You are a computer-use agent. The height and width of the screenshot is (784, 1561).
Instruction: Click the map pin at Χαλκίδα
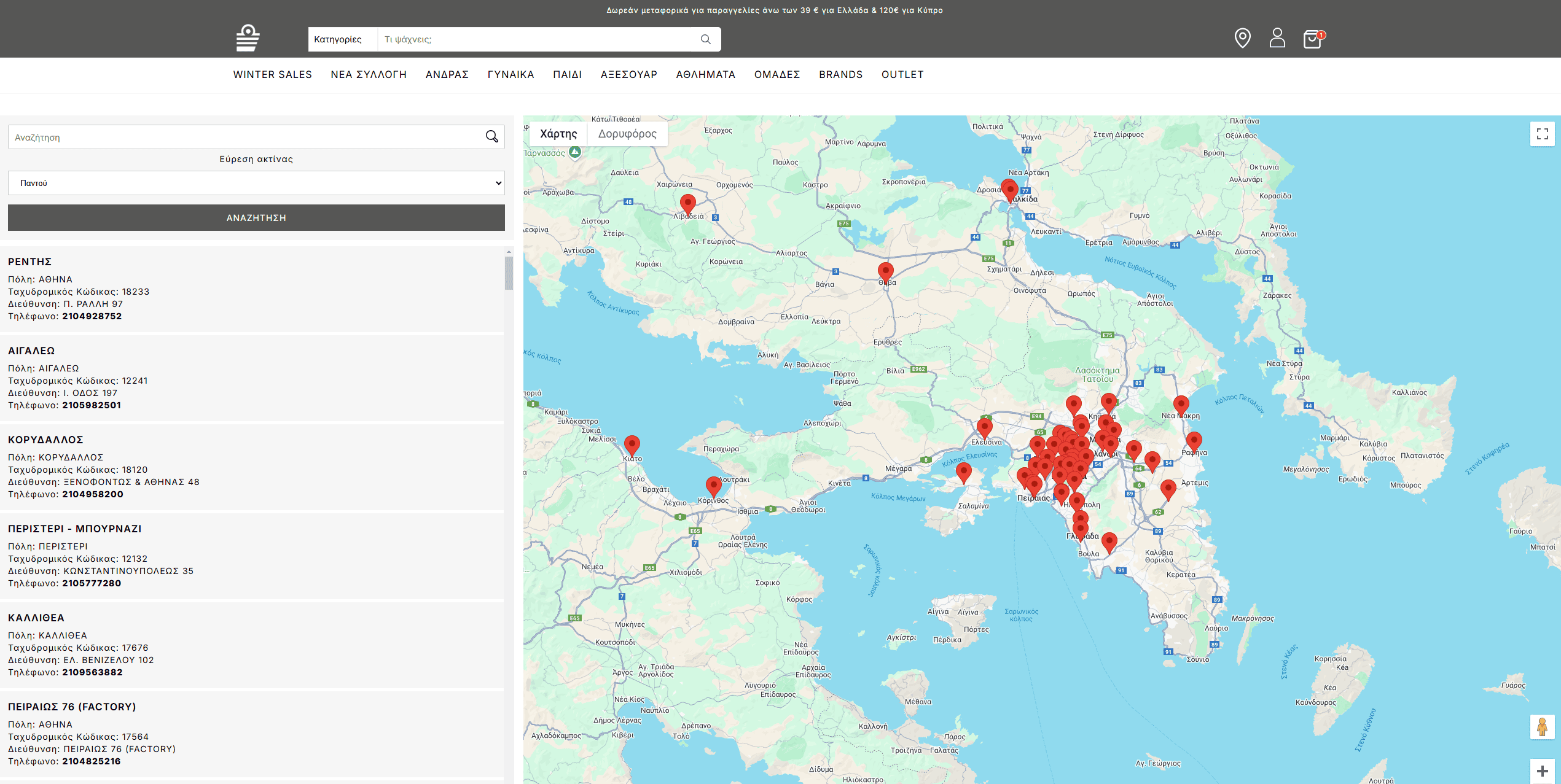coord(1009,190)
